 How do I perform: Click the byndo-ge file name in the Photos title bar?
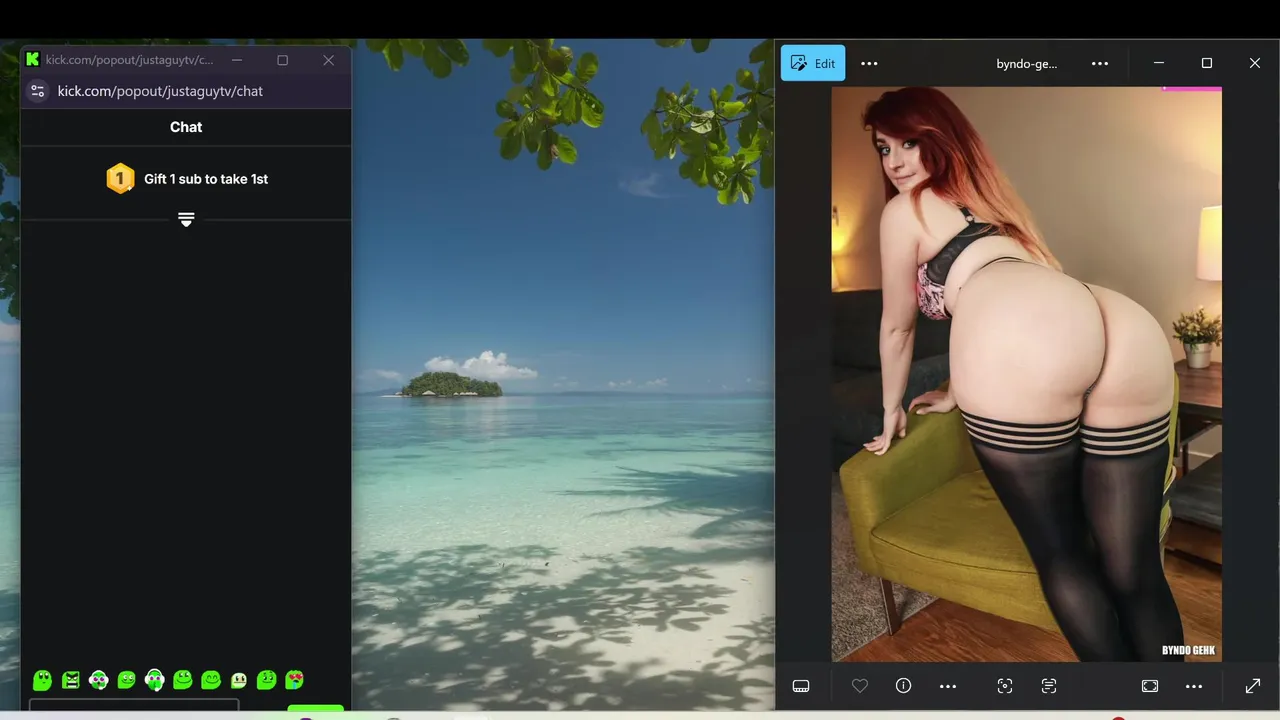coord(1026,63)
